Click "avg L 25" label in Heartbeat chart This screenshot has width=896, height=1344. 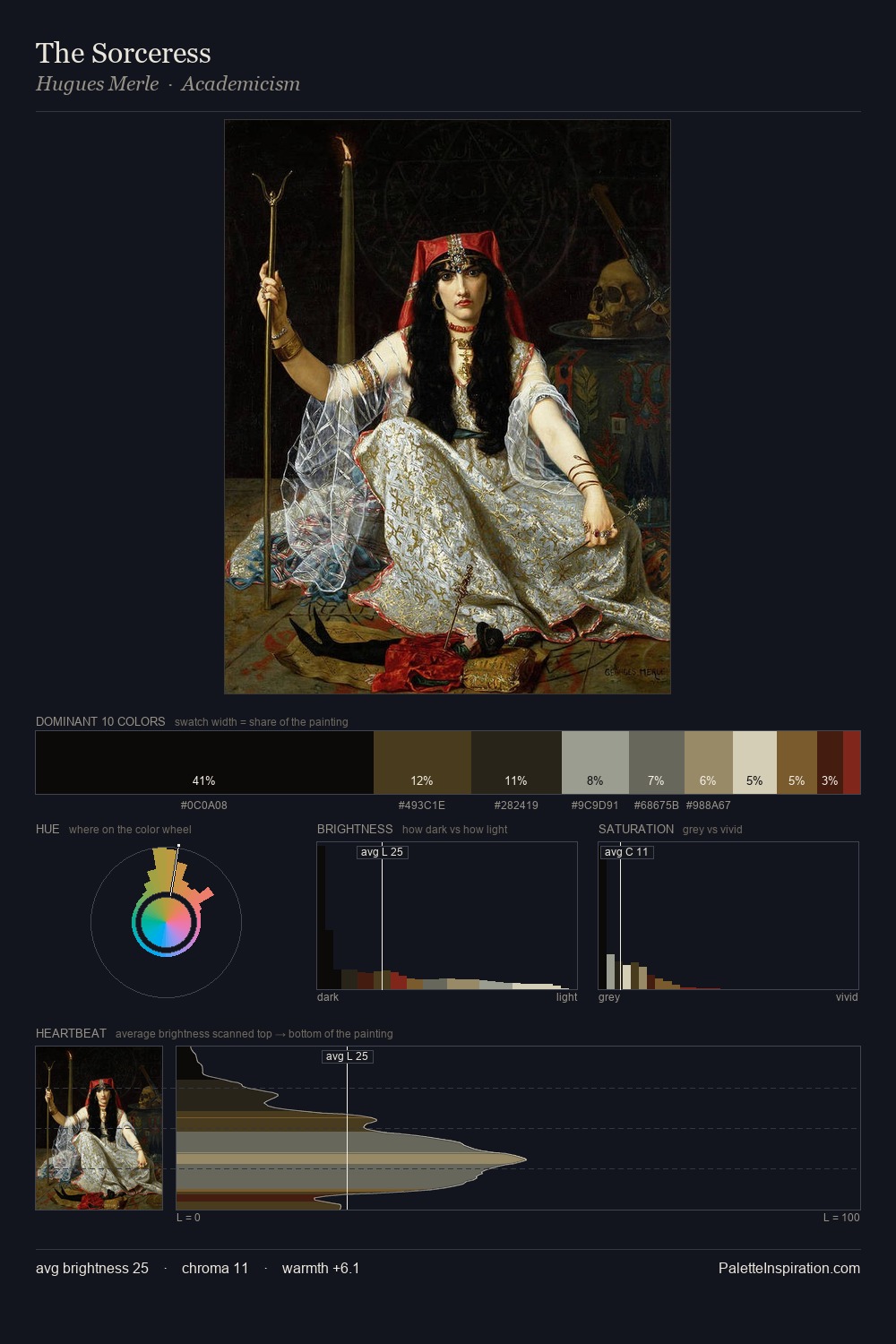(348, 1056)
